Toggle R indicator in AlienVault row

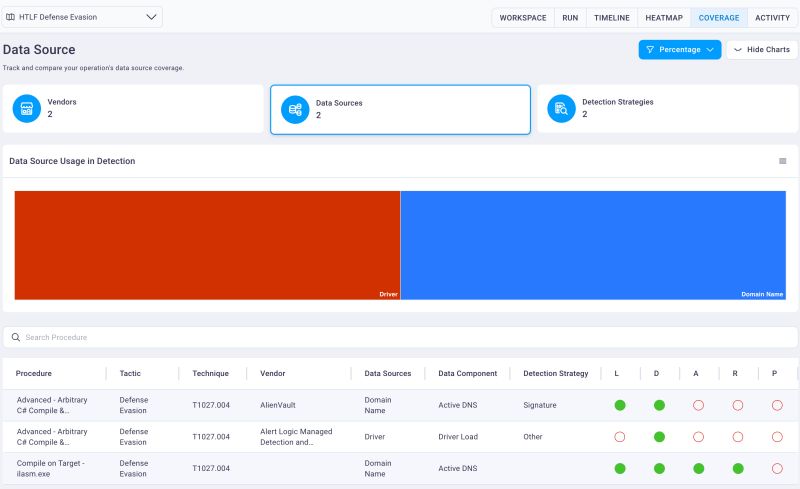point(738,405)
